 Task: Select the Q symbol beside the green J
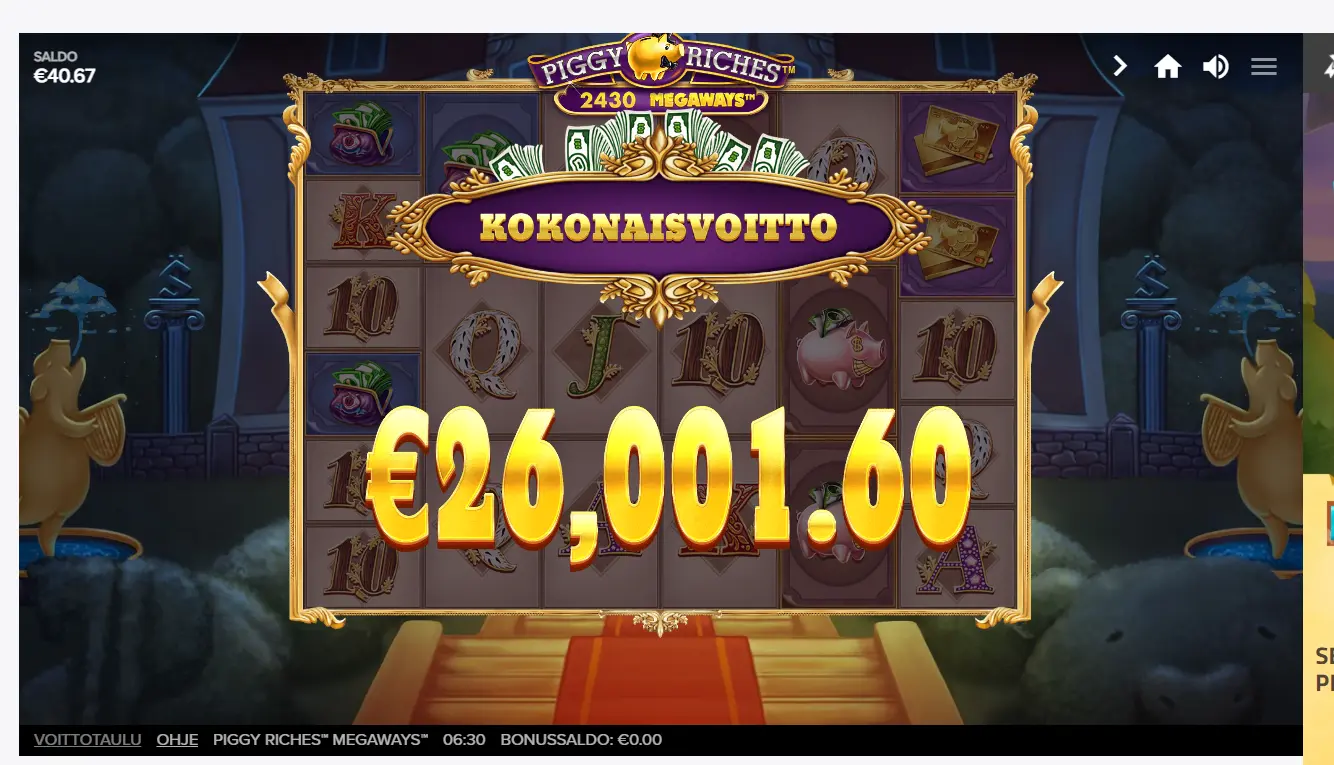(x=481, y=354)
